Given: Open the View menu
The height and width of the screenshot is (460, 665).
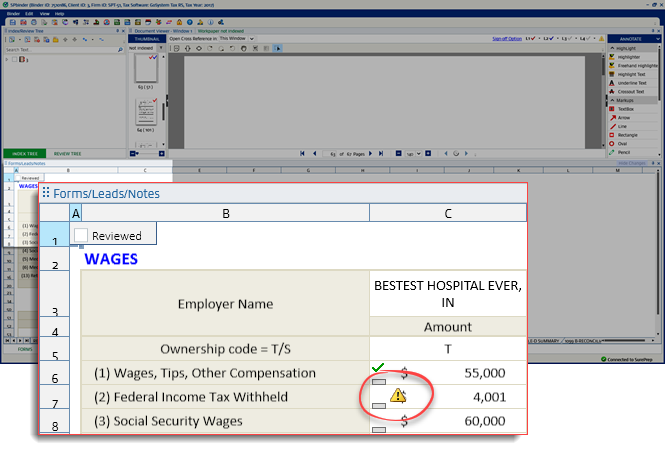Looking at the screenshot, I should click(44, 13).
